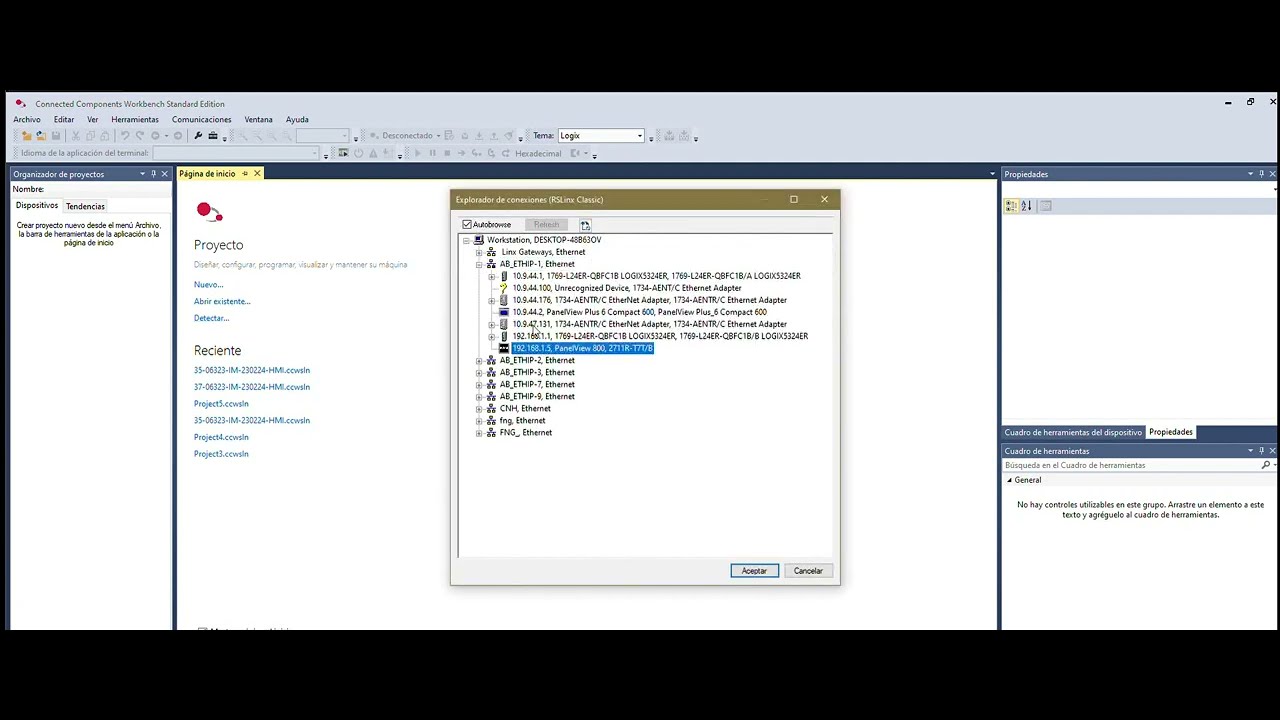This screenshot has height=720, width=1280.
Task: Click the Abrir existente... link
Action: tap(222, 301)
